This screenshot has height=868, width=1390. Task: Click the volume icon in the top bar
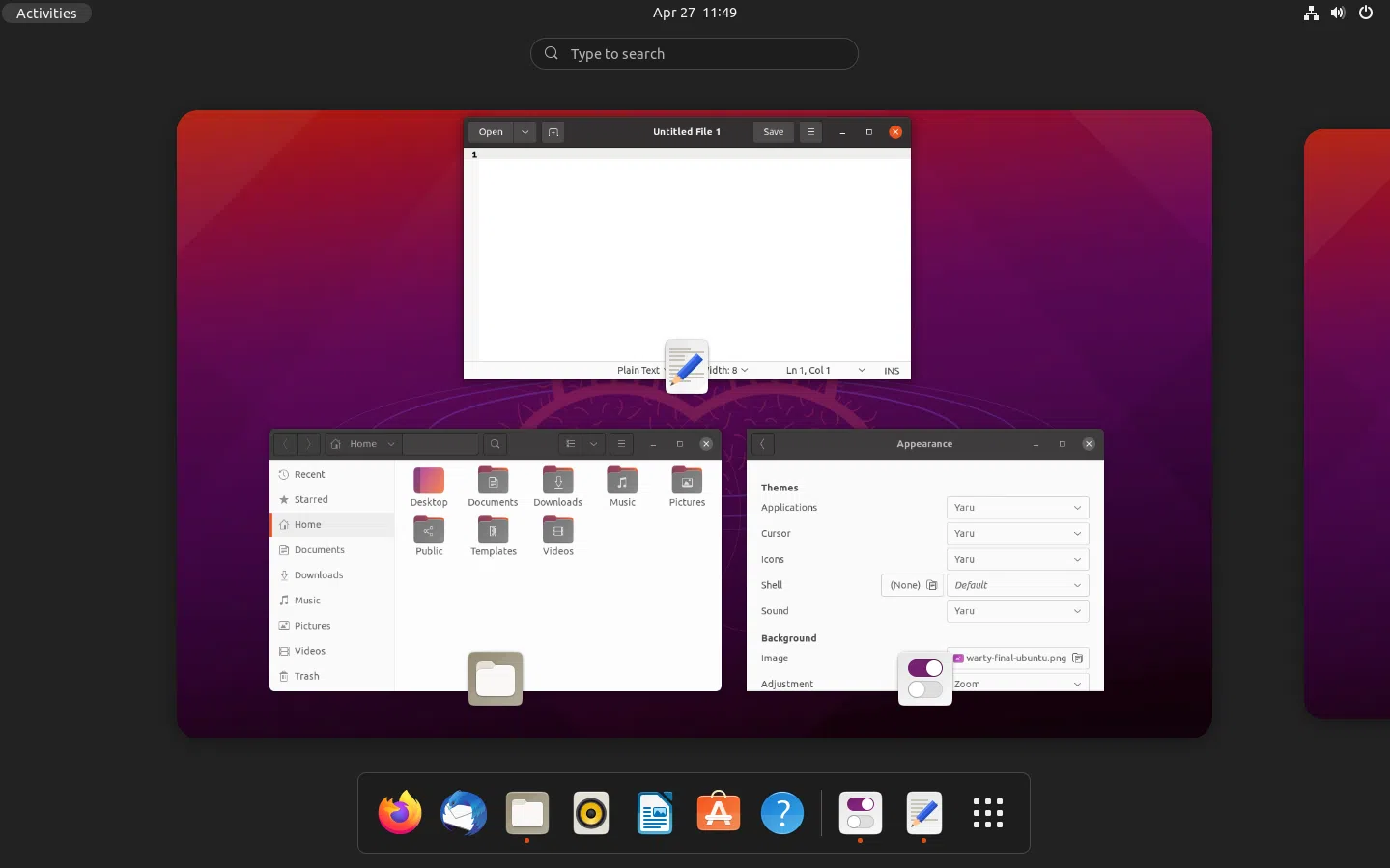pyautogui.click(x=1338, y=13)
